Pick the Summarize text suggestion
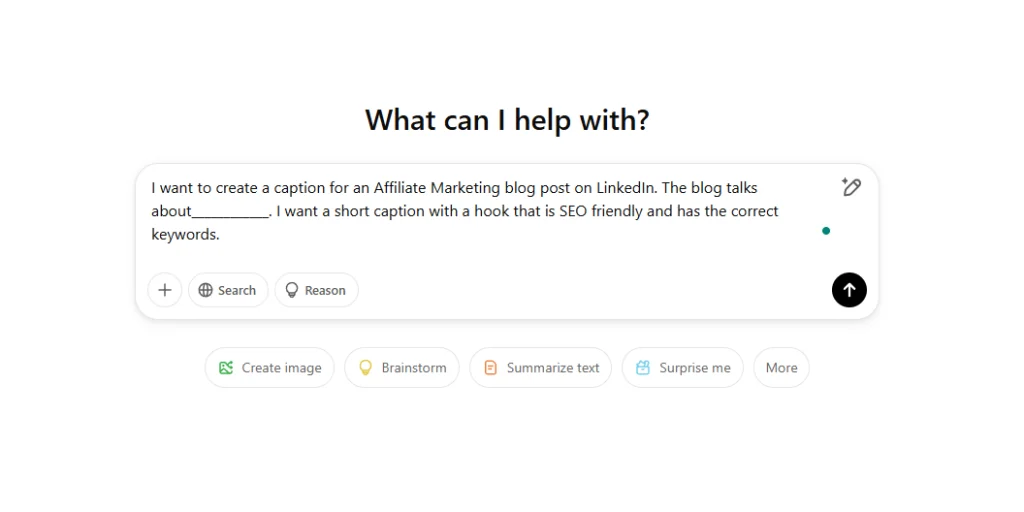Image resolution: width=1024 pixels, height=512 pixels. click(541, 368)
